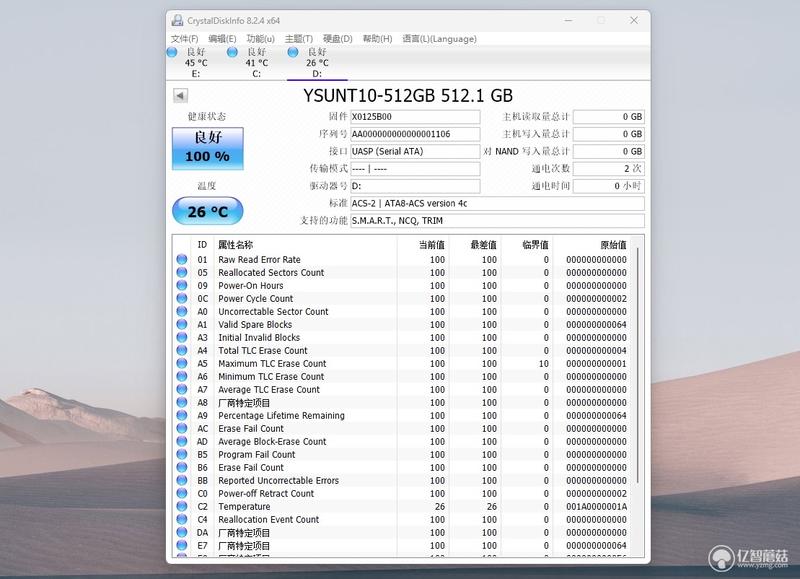
Task: Click the status orb for Percentage Lifetime Remaining
Action: coord(182,415)
